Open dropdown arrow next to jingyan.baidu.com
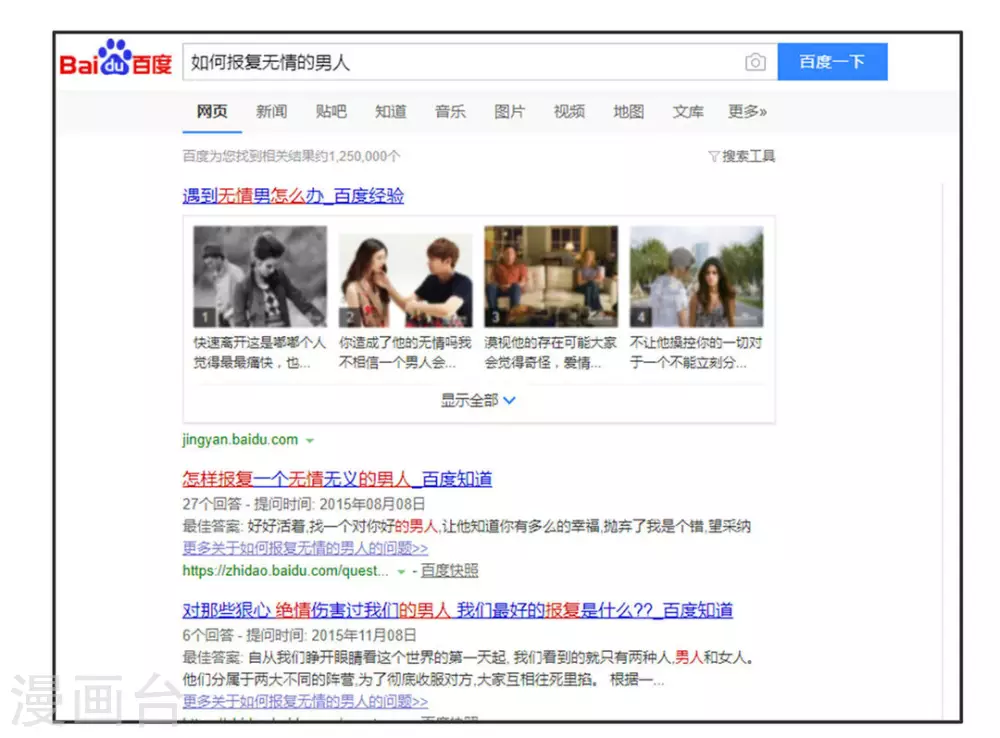The width and height of the screenshot is (1000, 738). (x=310, y=441)
